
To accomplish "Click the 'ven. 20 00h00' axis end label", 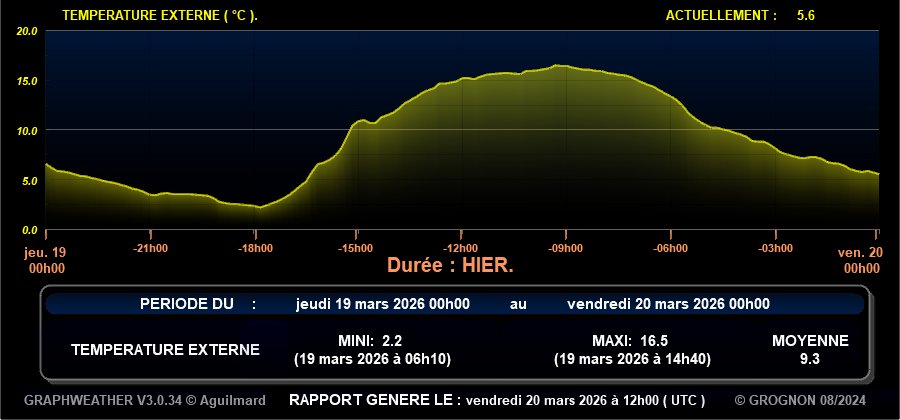I will (x=860, y=260).
